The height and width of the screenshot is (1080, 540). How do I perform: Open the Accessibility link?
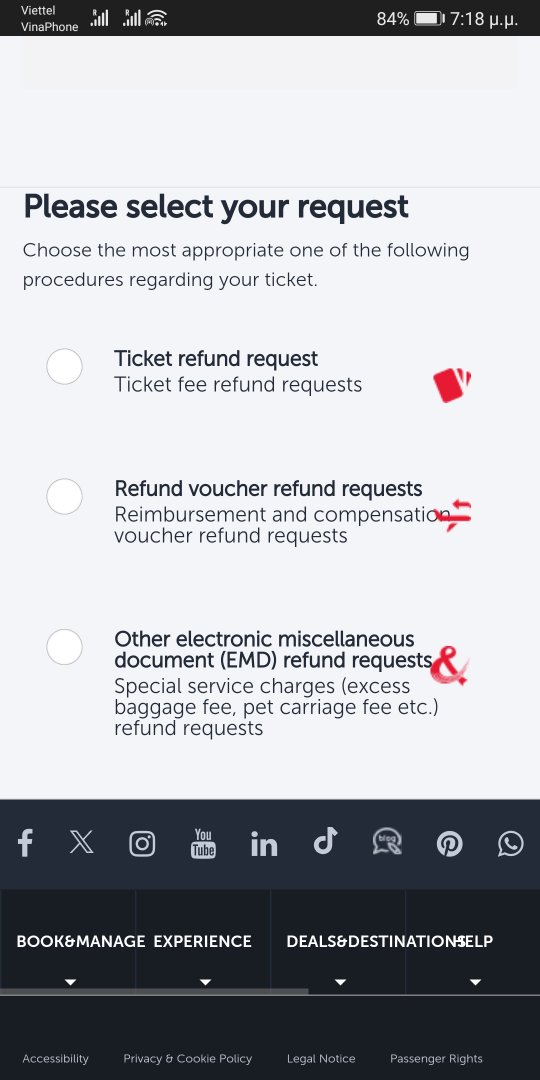(56, 1059)
